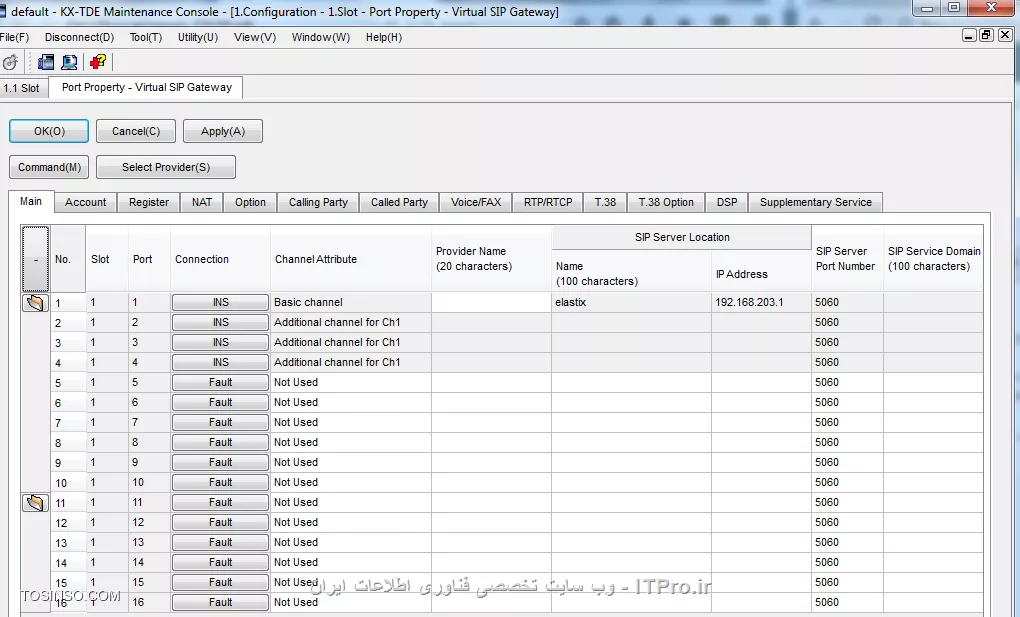Click the Channel Attribute column header
The width and height of the screenshot is (1020, 617).
(x=351, y=259)
